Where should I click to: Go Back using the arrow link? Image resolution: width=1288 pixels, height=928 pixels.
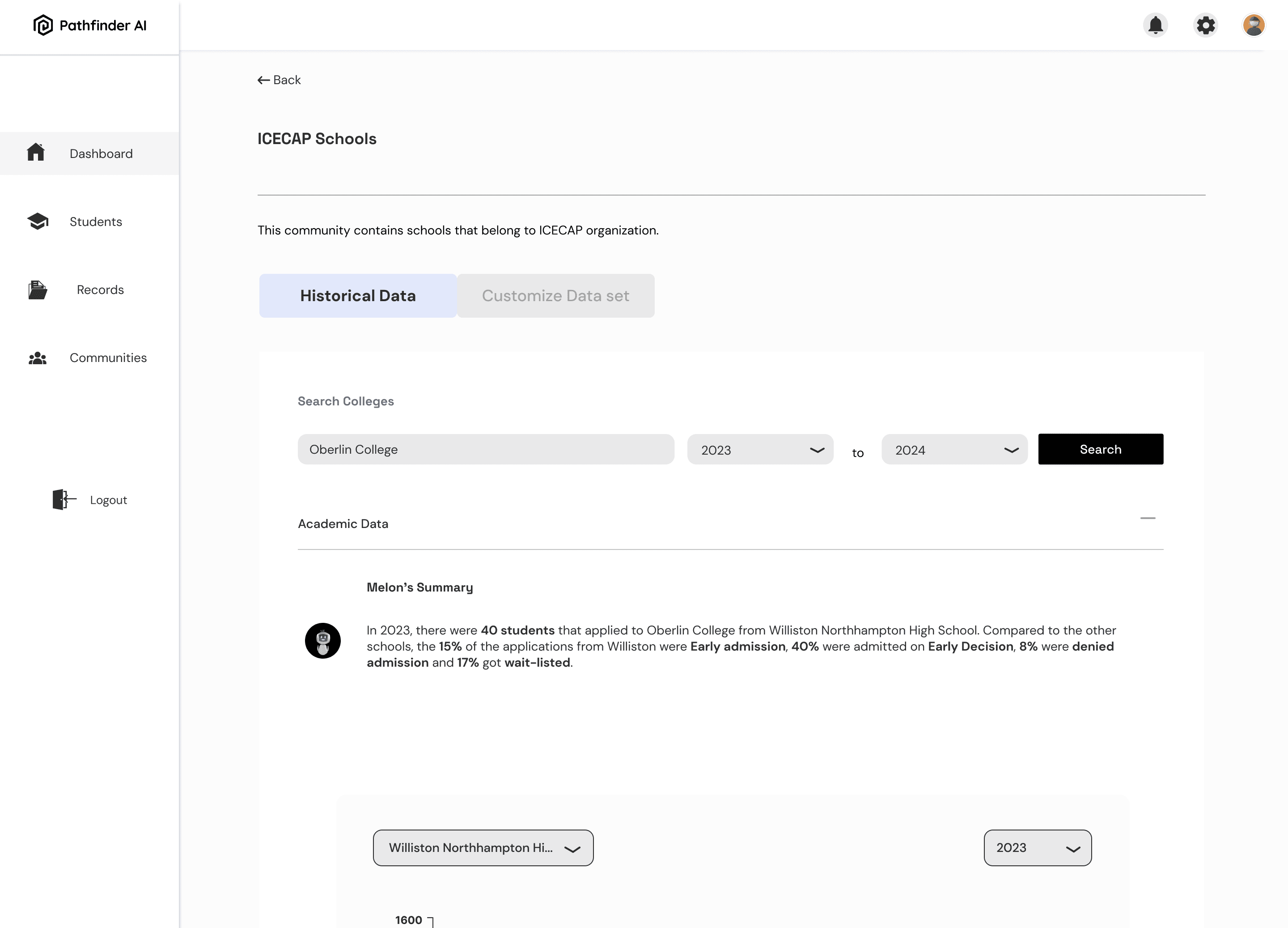[279, 80]
